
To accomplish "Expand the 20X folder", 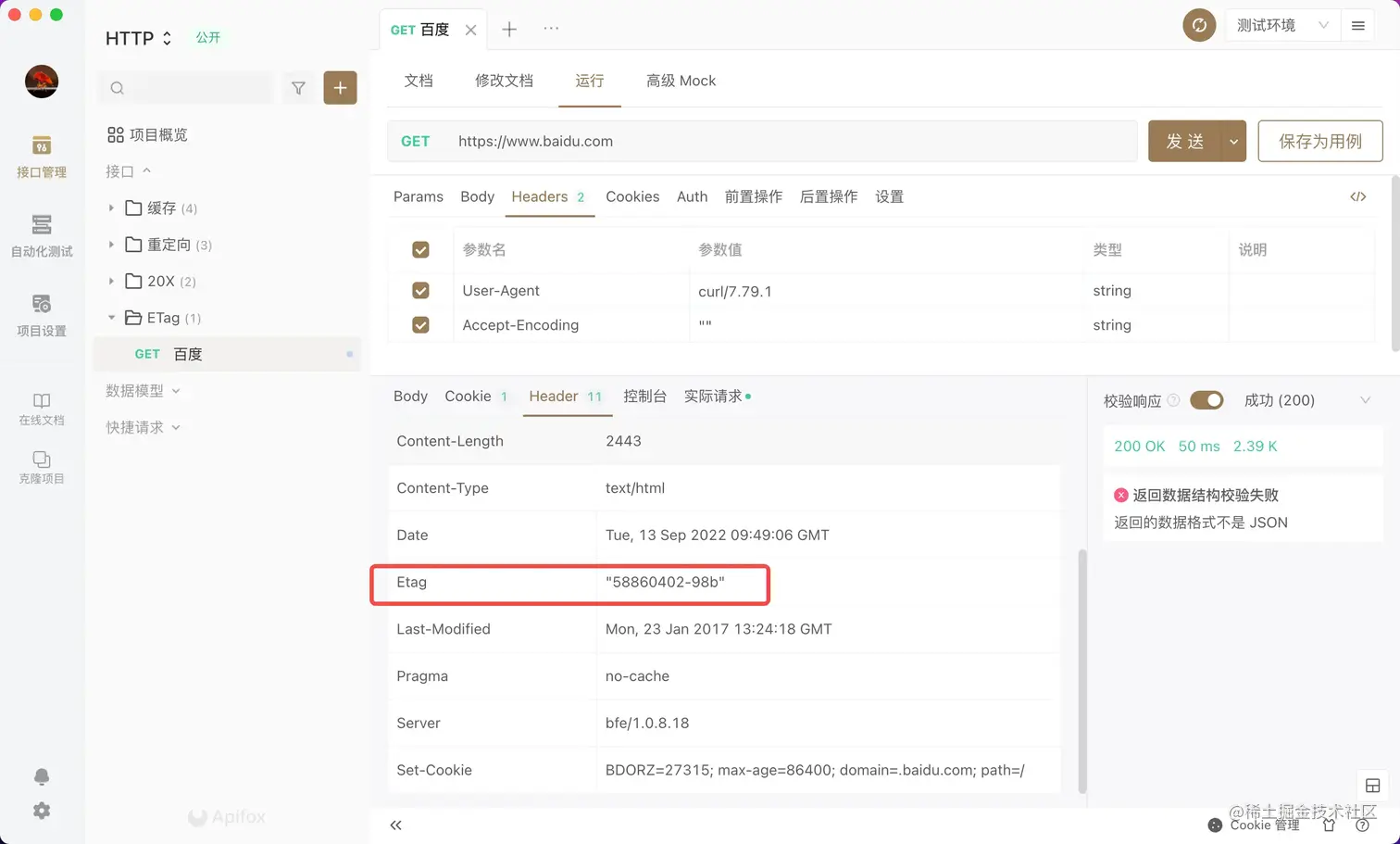I will coord(111,281).
